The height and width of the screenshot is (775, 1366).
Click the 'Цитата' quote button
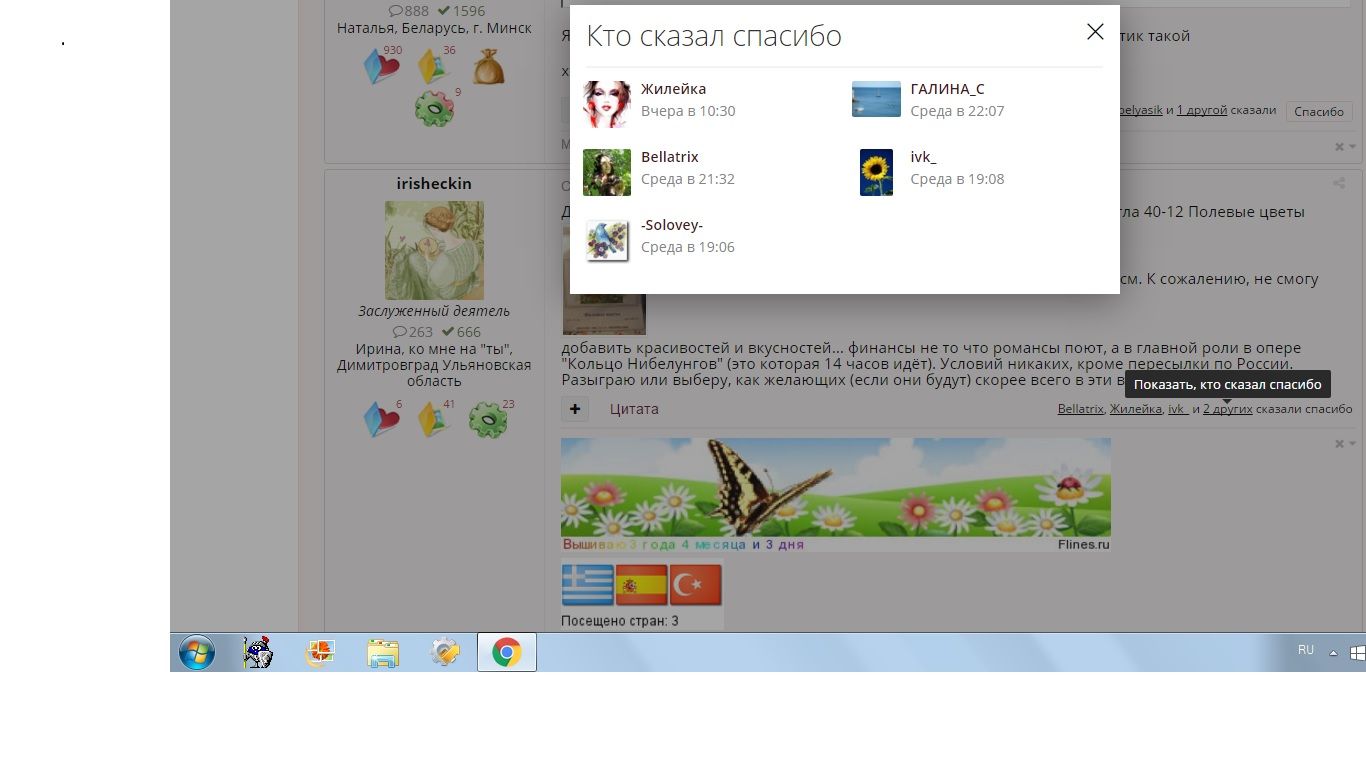click(634, 409)
